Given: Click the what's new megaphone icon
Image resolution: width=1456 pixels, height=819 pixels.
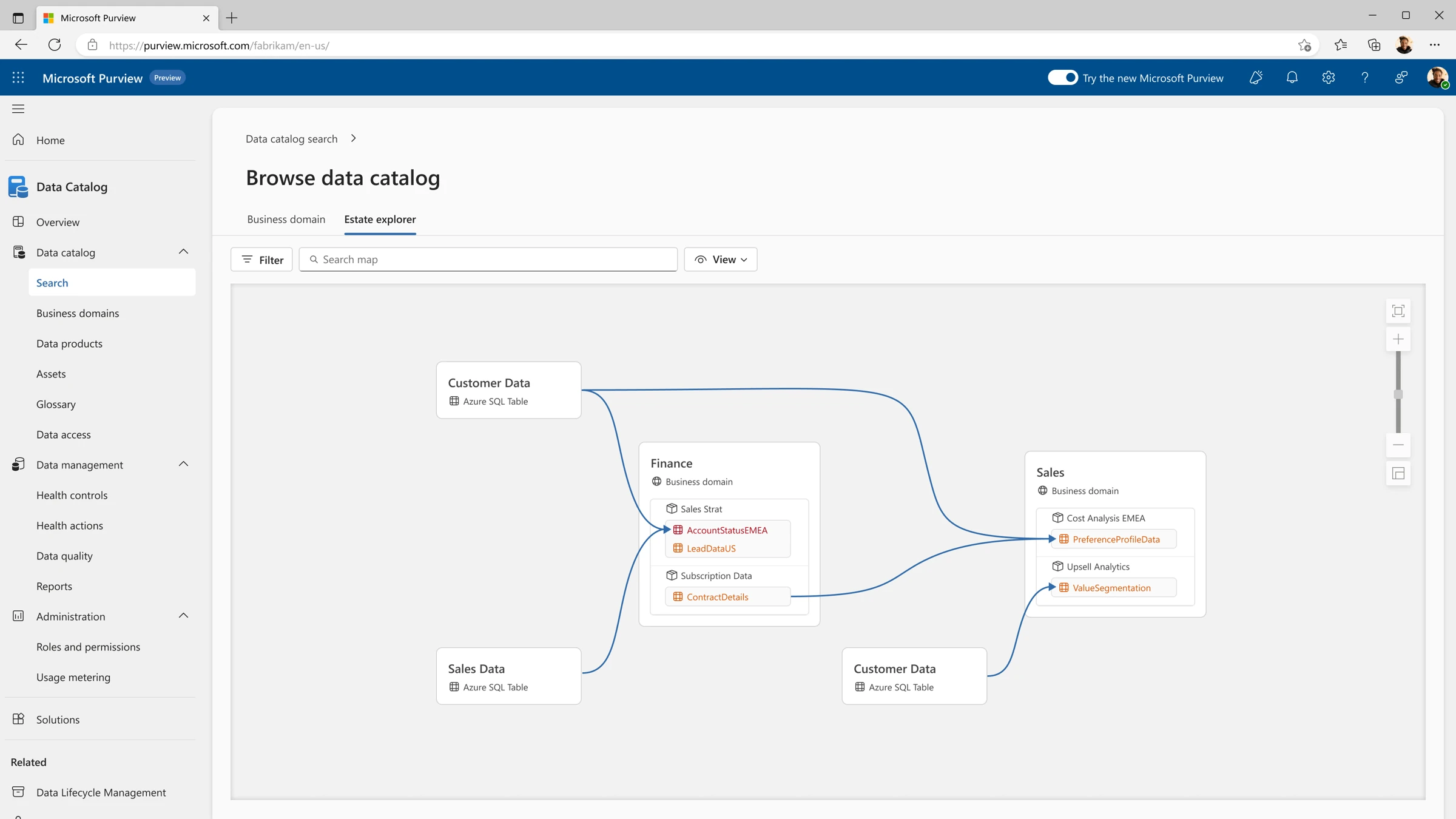Looking at the screenshot, I should click(1256, 78).
